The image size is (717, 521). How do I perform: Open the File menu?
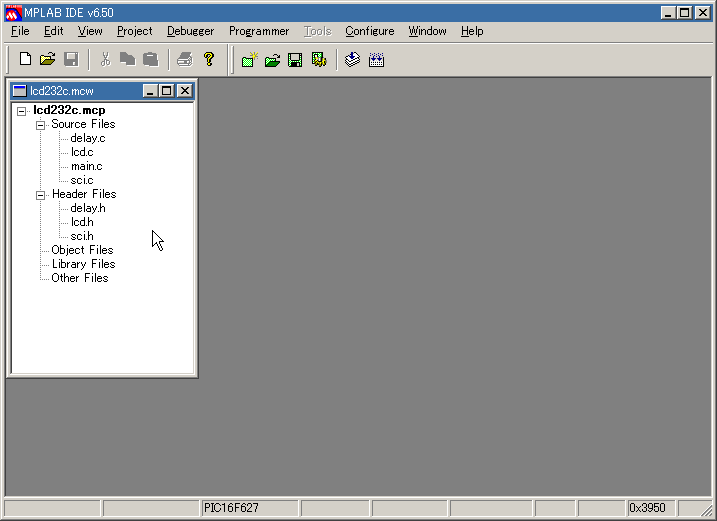[20, 31]
